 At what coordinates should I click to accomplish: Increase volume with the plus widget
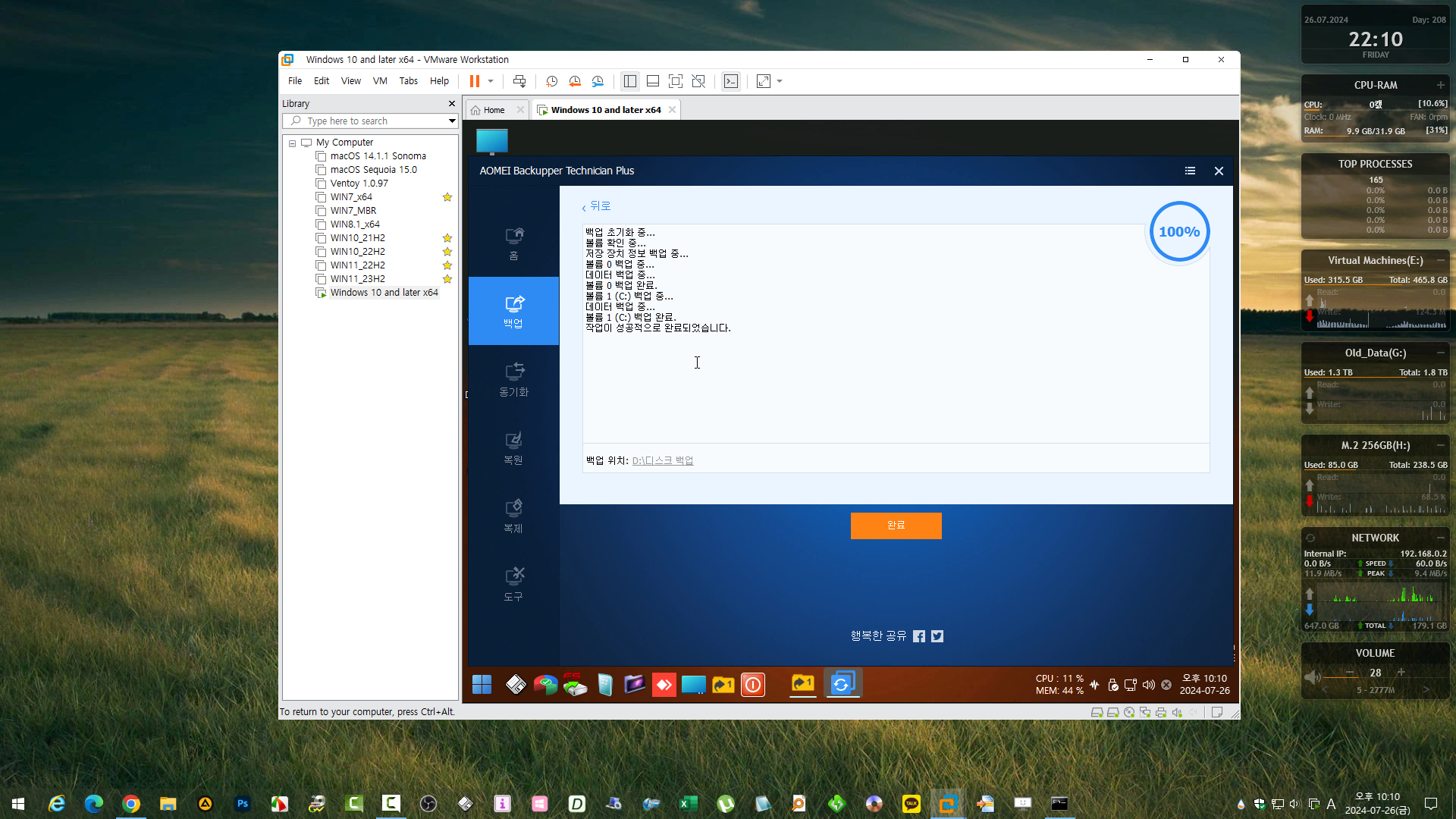tap(1401, 672)
